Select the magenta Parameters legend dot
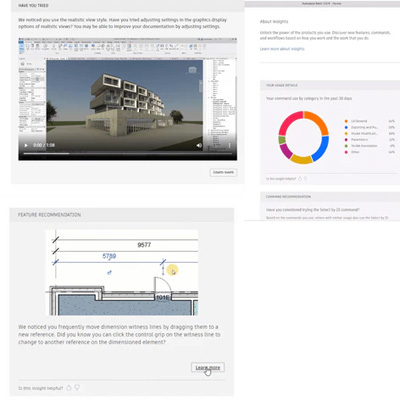Image resolution: width=400 pixels, height=400 pixels. [346, 140]
